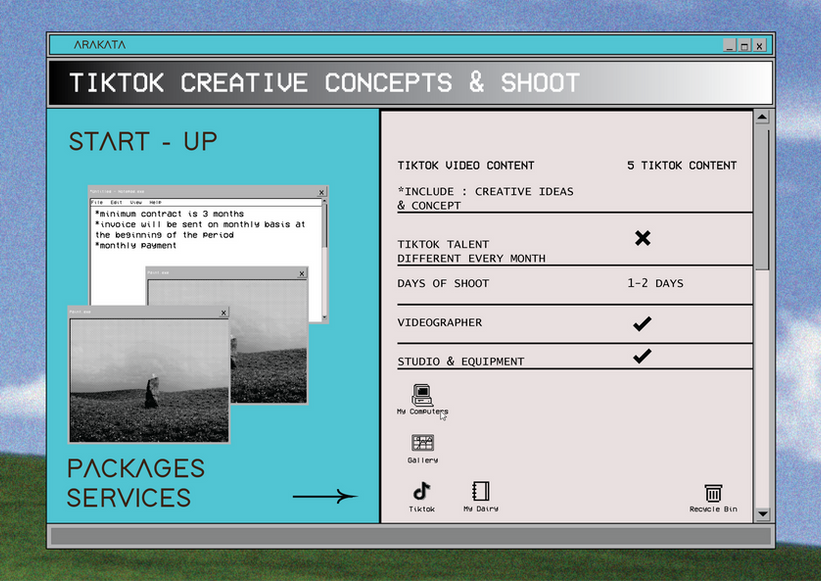821x581 pixels.
Task: Click the scroll-down arrow of the package list
Action: click(x=762, y=514)
